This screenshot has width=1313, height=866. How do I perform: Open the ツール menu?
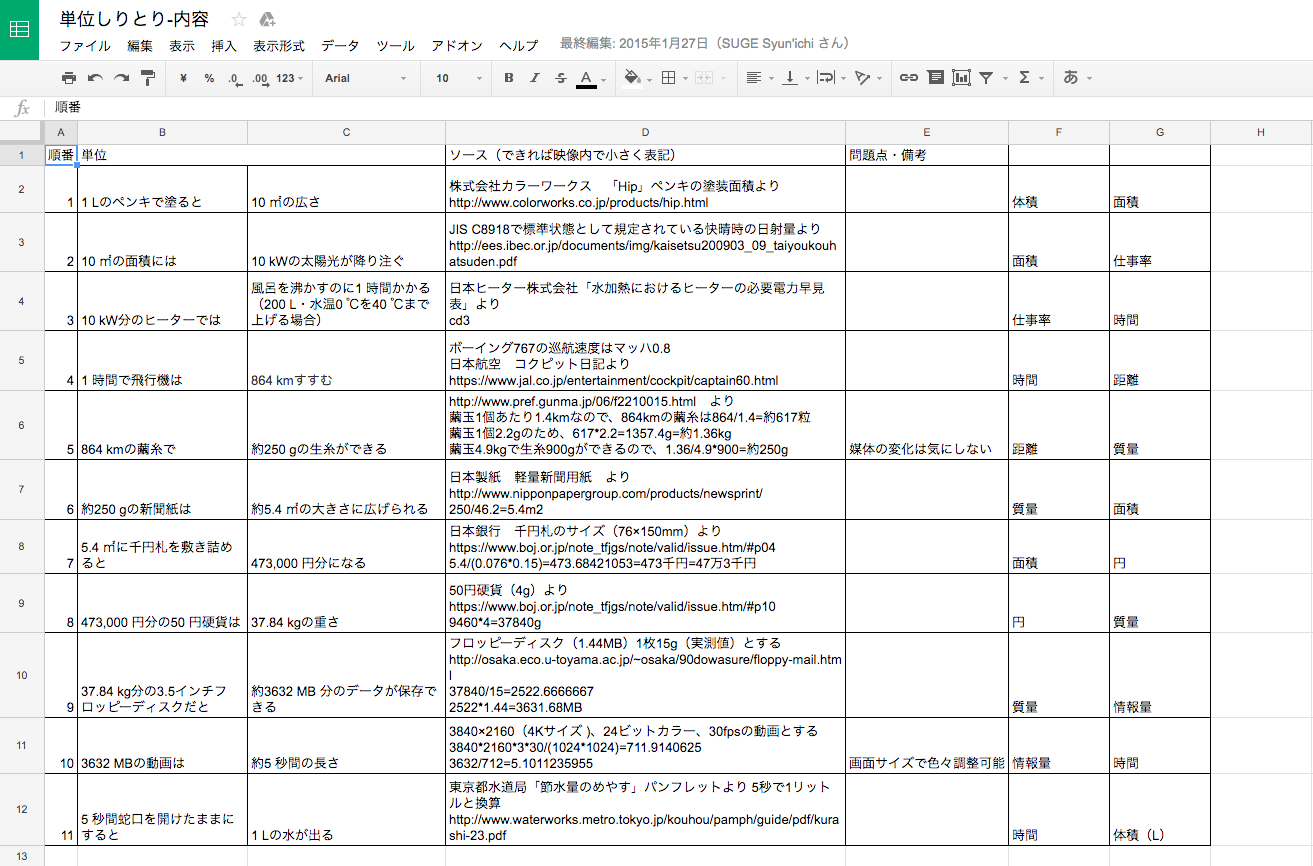(x=396, y=46)
